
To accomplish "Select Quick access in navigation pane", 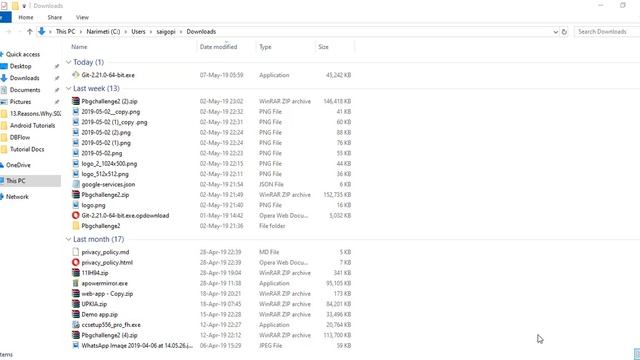I will (x=22, y=54).
